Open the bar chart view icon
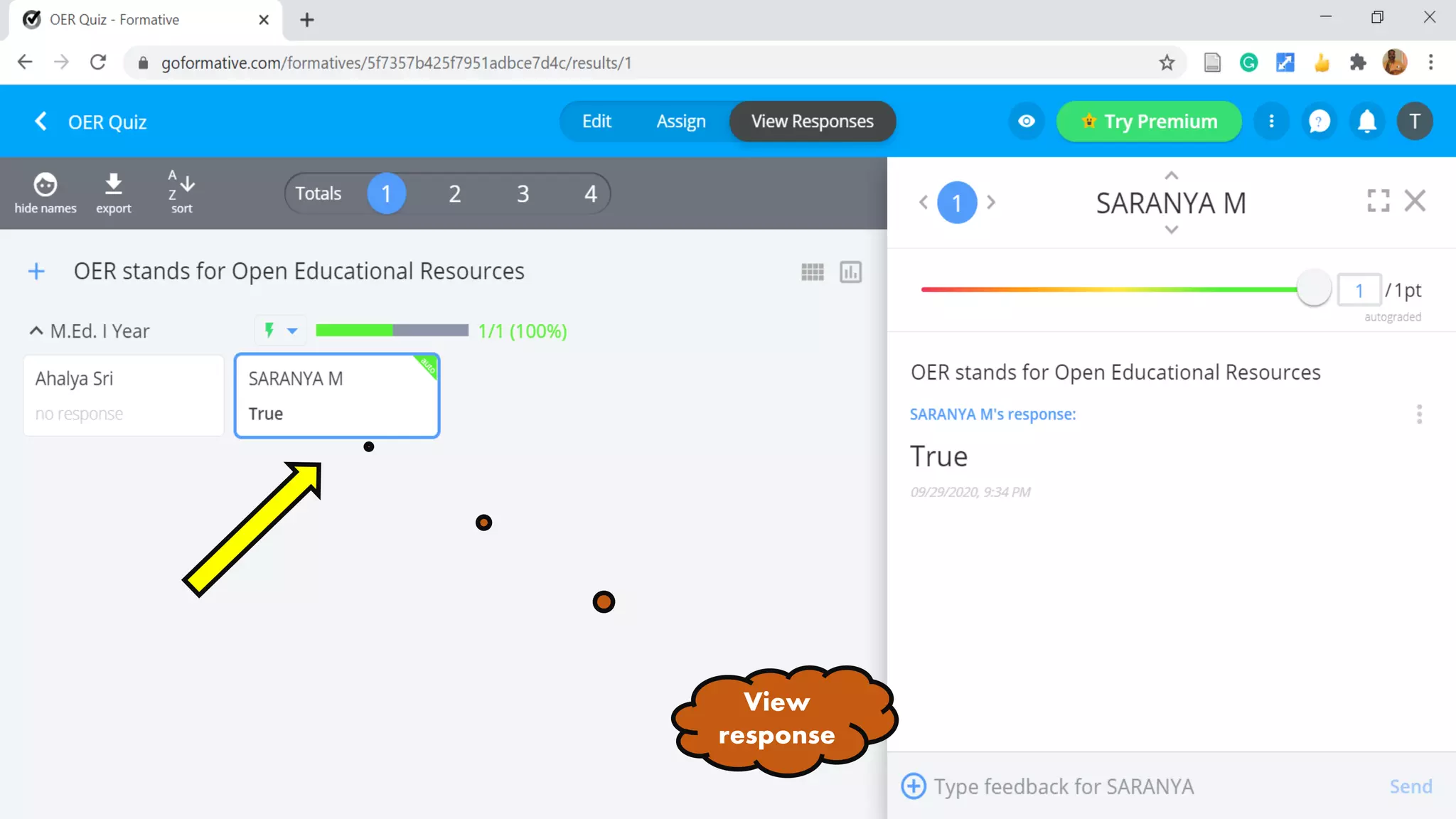This screenshot has width=1456, height=819. pyautogui.click(x=850, y=272)
